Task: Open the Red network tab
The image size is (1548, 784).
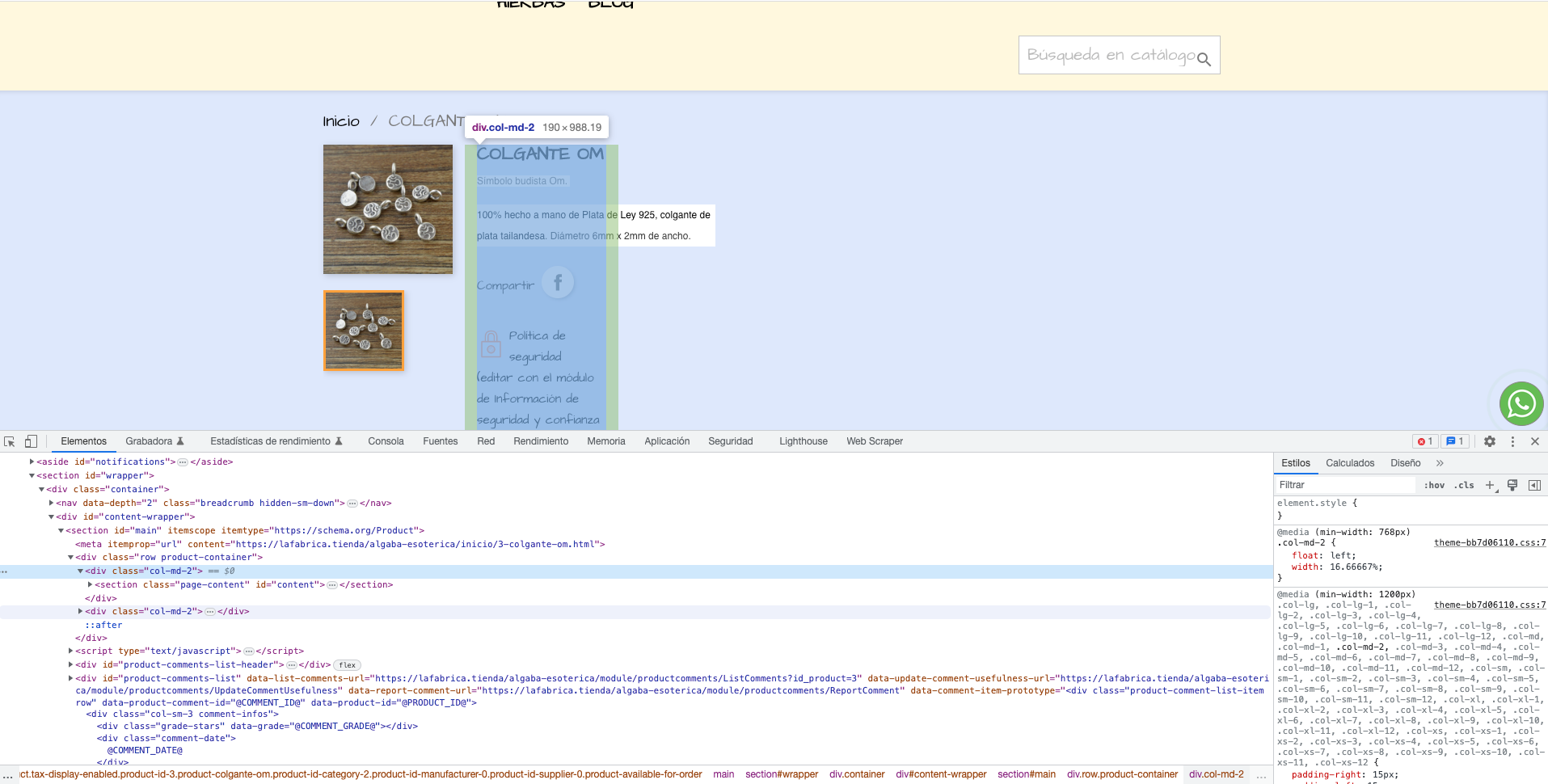Action: coord(486,441)
